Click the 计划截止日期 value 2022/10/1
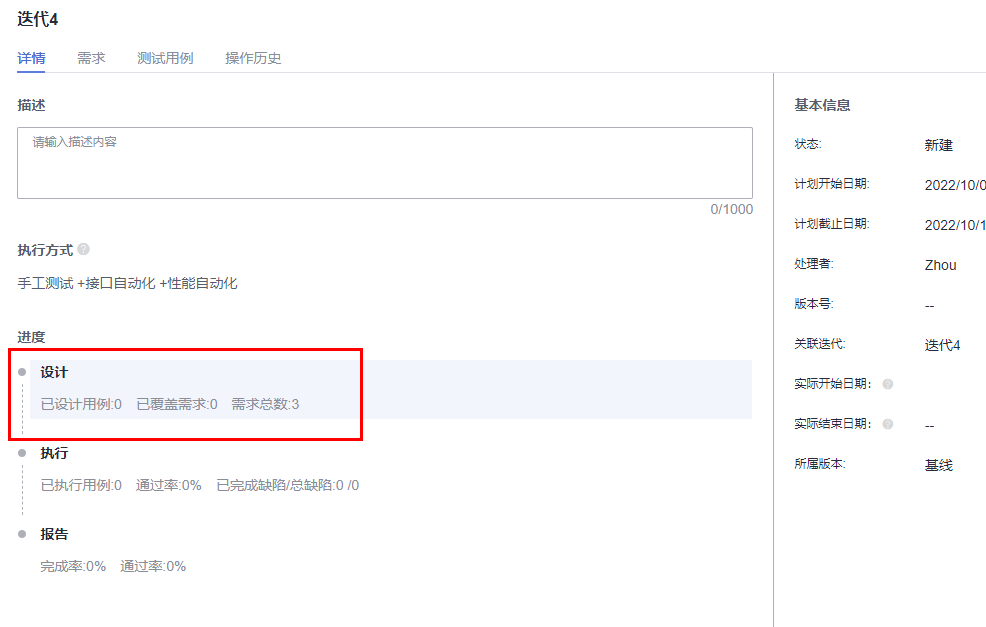Image resolution: width=986 pixels, height=627 pixels. (955, 225)
